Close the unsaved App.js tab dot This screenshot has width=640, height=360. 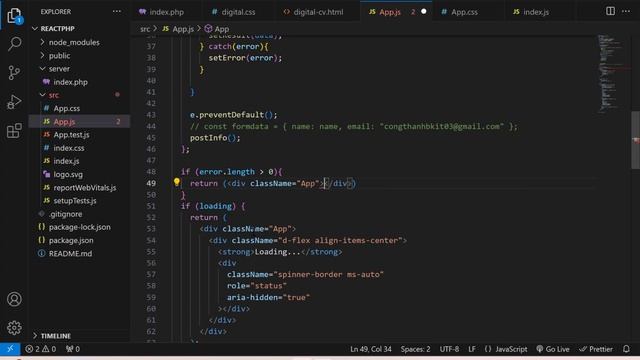[424, 11]
